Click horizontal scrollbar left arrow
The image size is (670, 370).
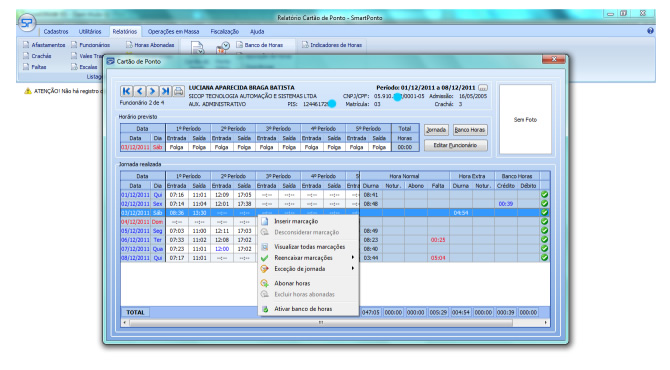click(124, 323)
